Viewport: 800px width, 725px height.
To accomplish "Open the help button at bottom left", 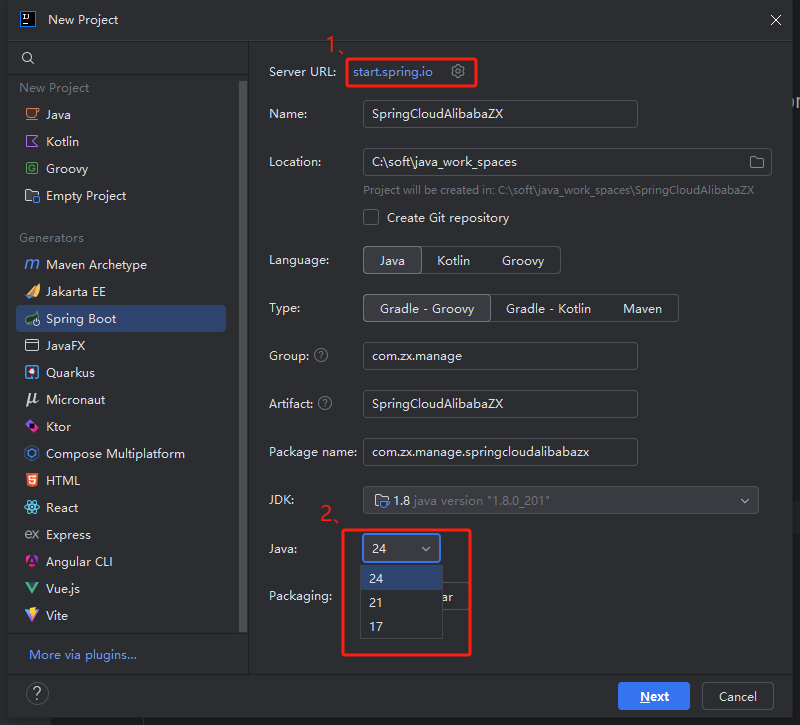I will coord(37,693).
